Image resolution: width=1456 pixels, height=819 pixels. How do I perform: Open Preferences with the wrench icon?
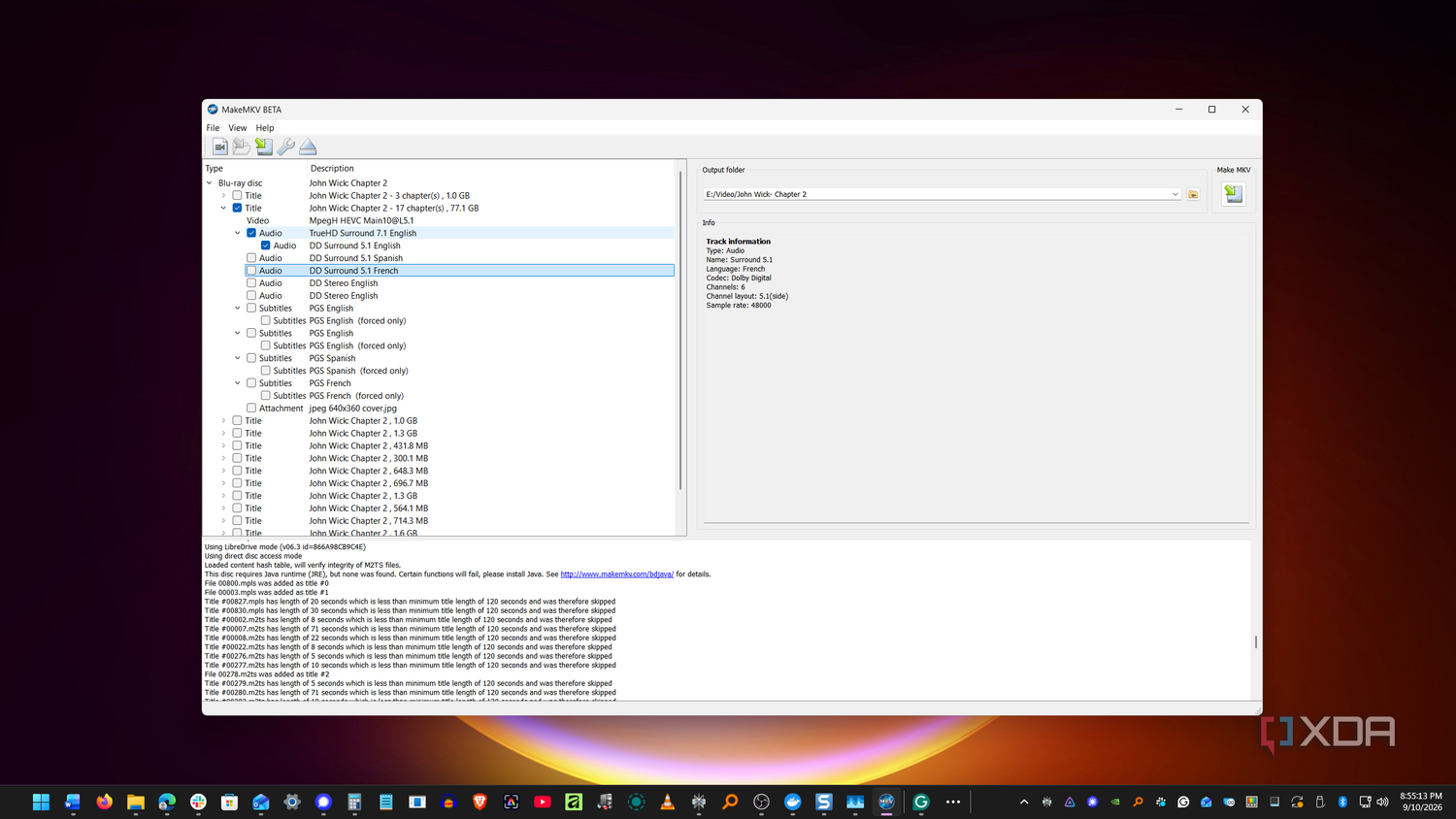285,147
